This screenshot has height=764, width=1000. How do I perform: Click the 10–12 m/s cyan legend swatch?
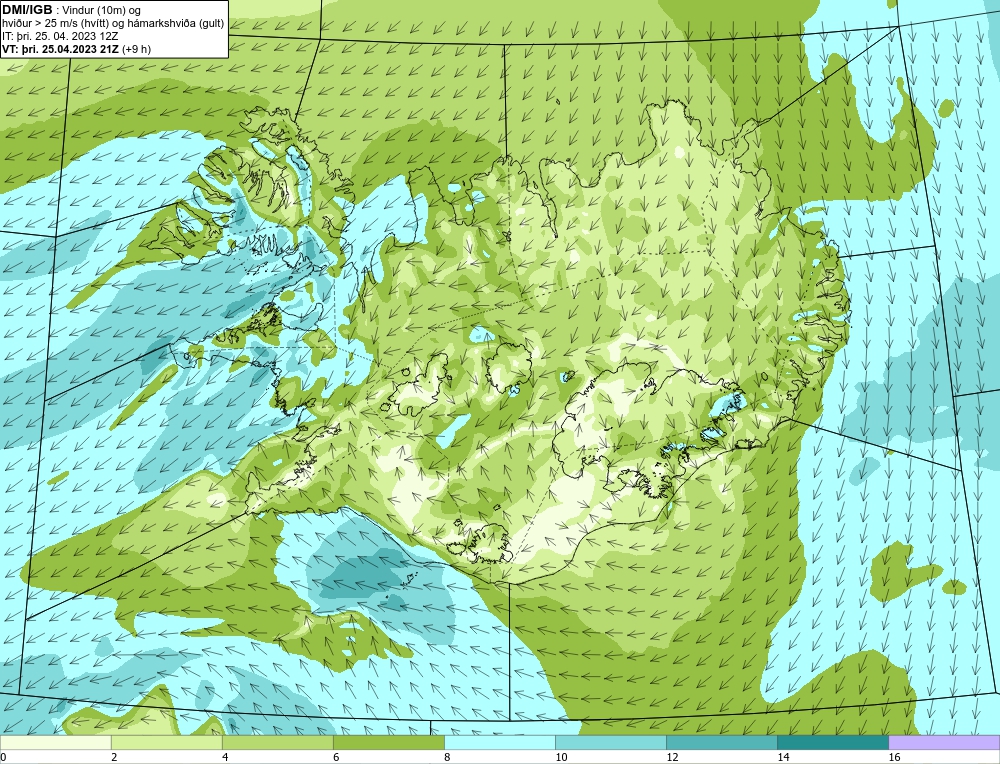(x=610, y=742)
